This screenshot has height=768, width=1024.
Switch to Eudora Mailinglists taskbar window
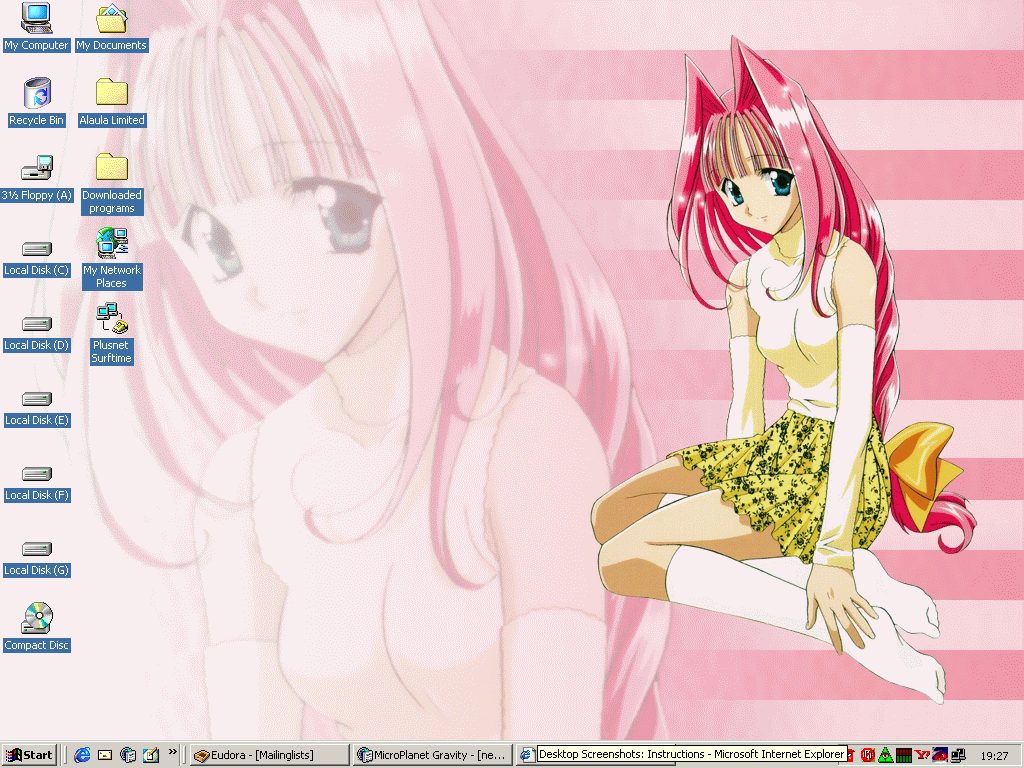click(269, 755)
